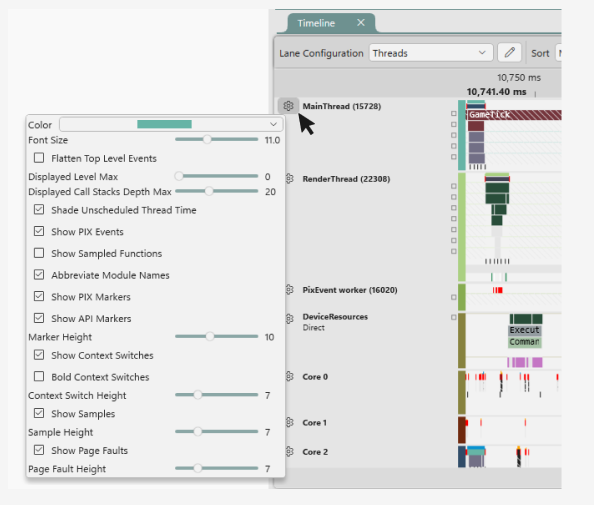This screenshot has height=505, width=594.
Task: Click the Core 2 lane label
Action: click(x=315, y=452)
